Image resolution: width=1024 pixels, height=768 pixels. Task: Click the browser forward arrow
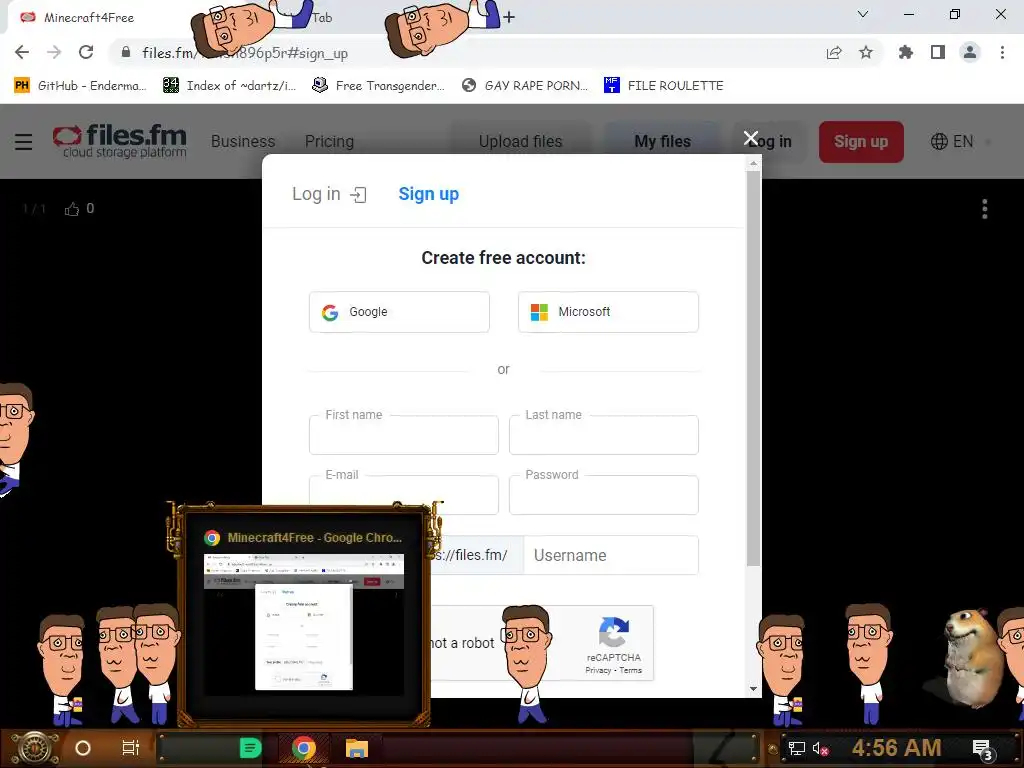point(54,52)
